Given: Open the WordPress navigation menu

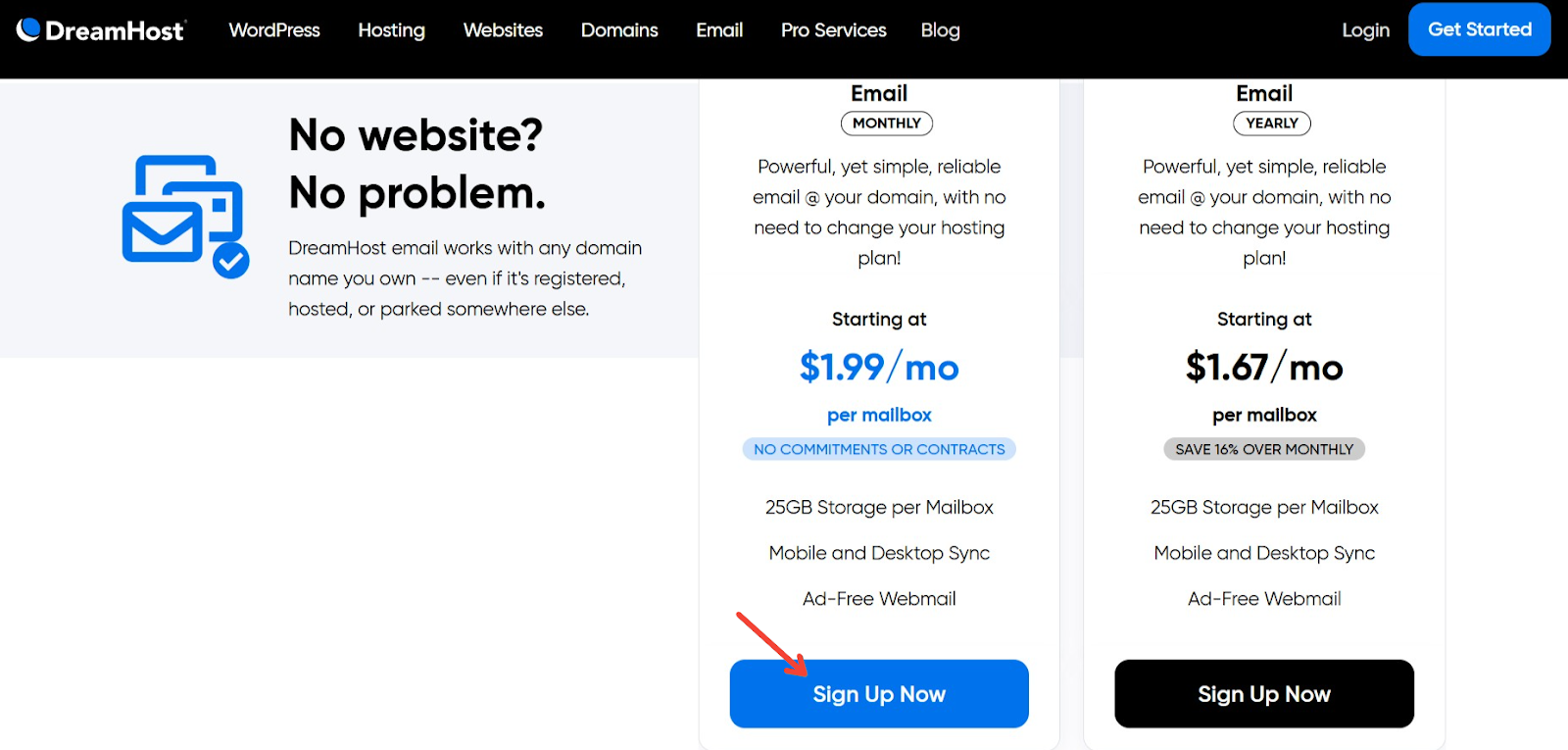Looking at the screenshot, I should [x=273, y=30].
